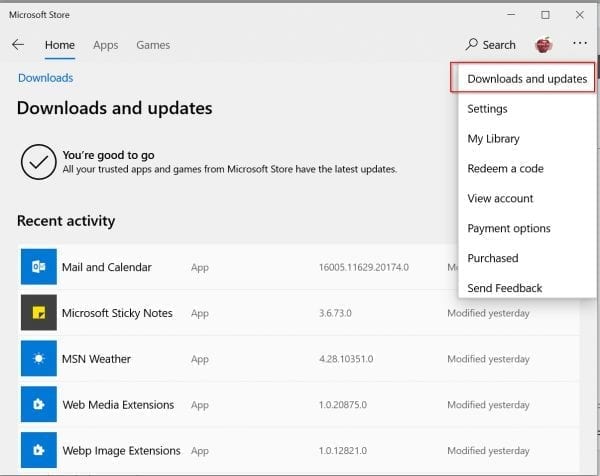
Task: Click the Mail and Calendar app icon
Action: [39, 267]
